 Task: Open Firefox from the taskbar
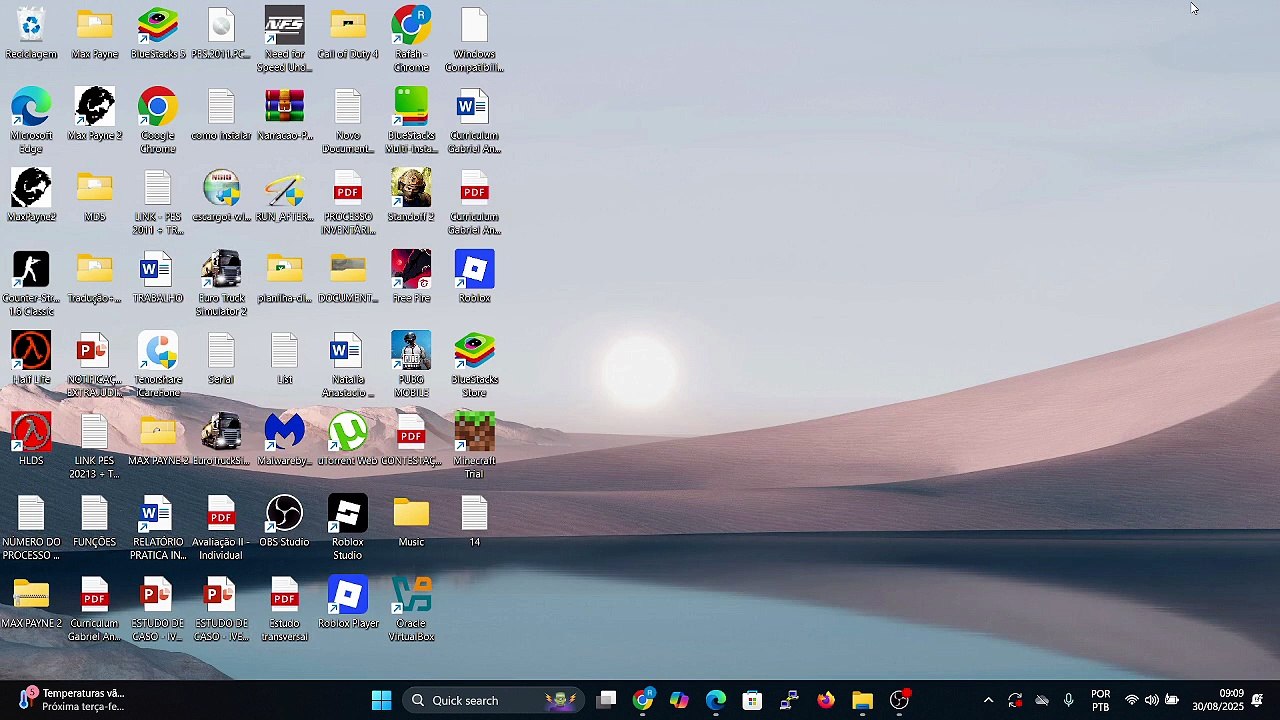[x=826, y=700]
